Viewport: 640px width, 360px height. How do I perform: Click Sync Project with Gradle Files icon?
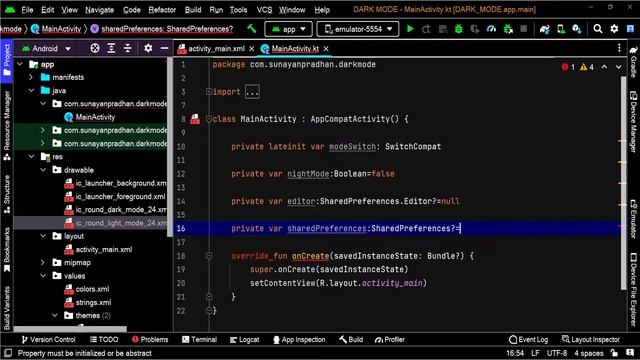(x=544, y=29)
